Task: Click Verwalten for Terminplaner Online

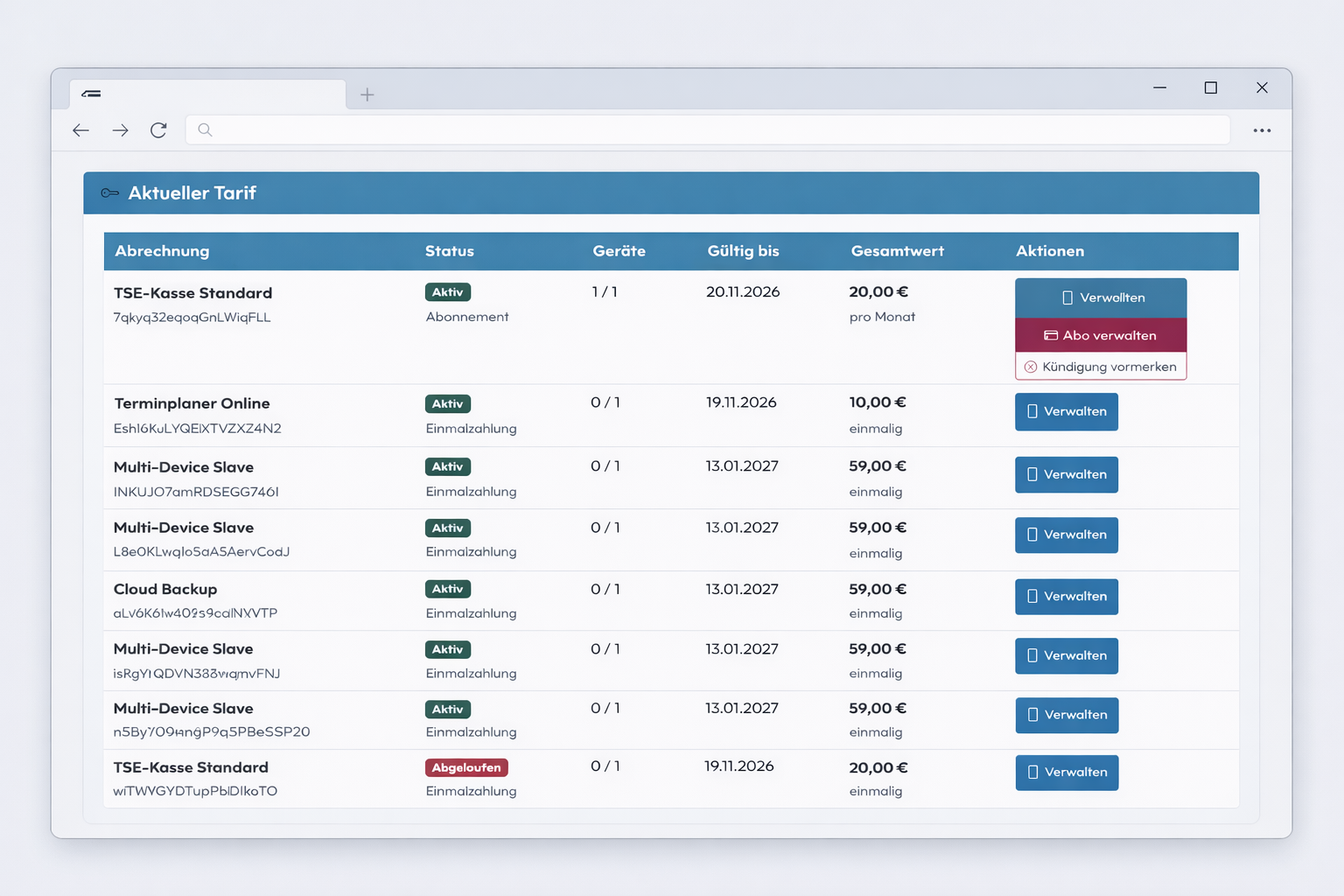Action: (x=1066, y=411)
